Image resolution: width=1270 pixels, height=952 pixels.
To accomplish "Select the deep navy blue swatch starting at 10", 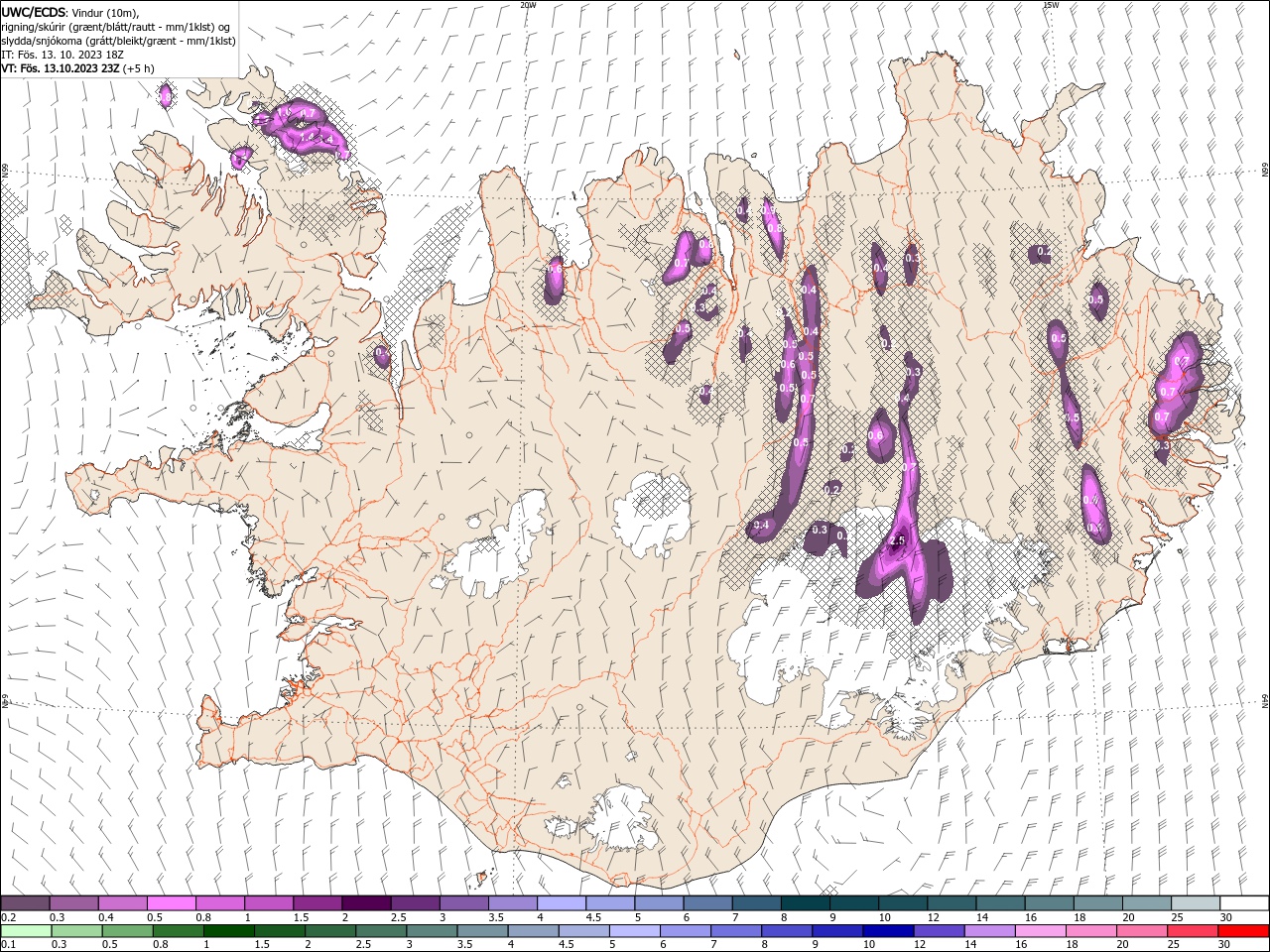I will pos(888,931).
